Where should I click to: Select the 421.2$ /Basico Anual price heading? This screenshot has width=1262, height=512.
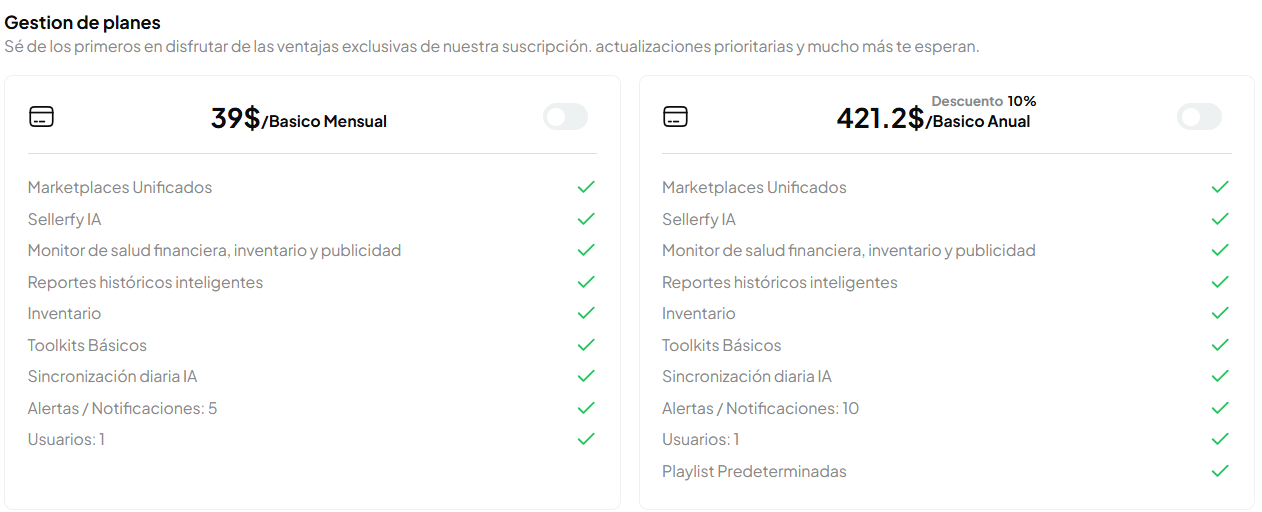933,119
